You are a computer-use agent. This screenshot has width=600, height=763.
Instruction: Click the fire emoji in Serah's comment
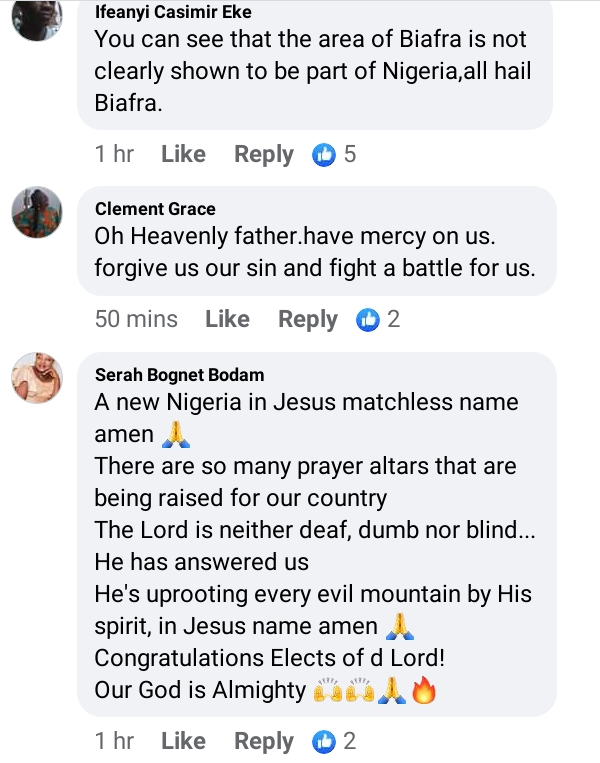coord(425,692)
